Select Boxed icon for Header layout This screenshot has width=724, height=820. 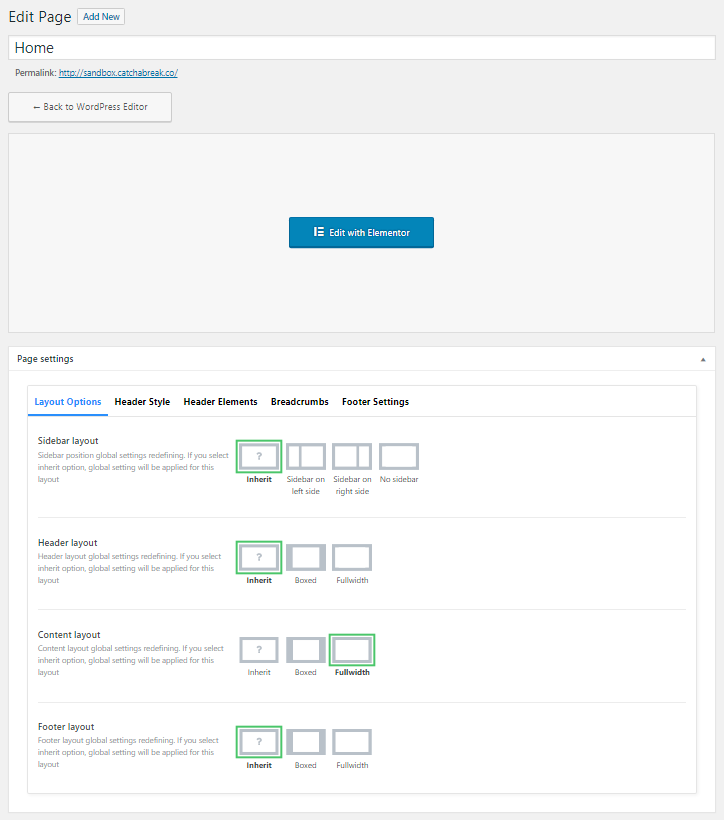coord(306,557)
